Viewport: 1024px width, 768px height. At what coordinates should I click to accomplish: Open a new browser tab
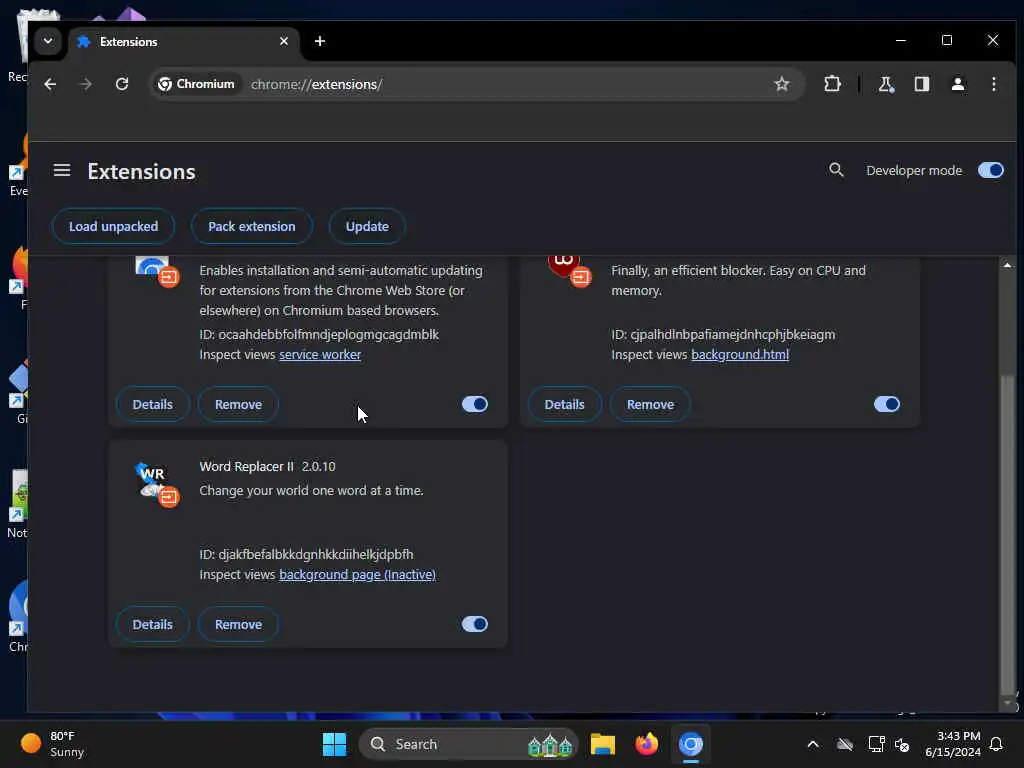[x=319, y=41]
